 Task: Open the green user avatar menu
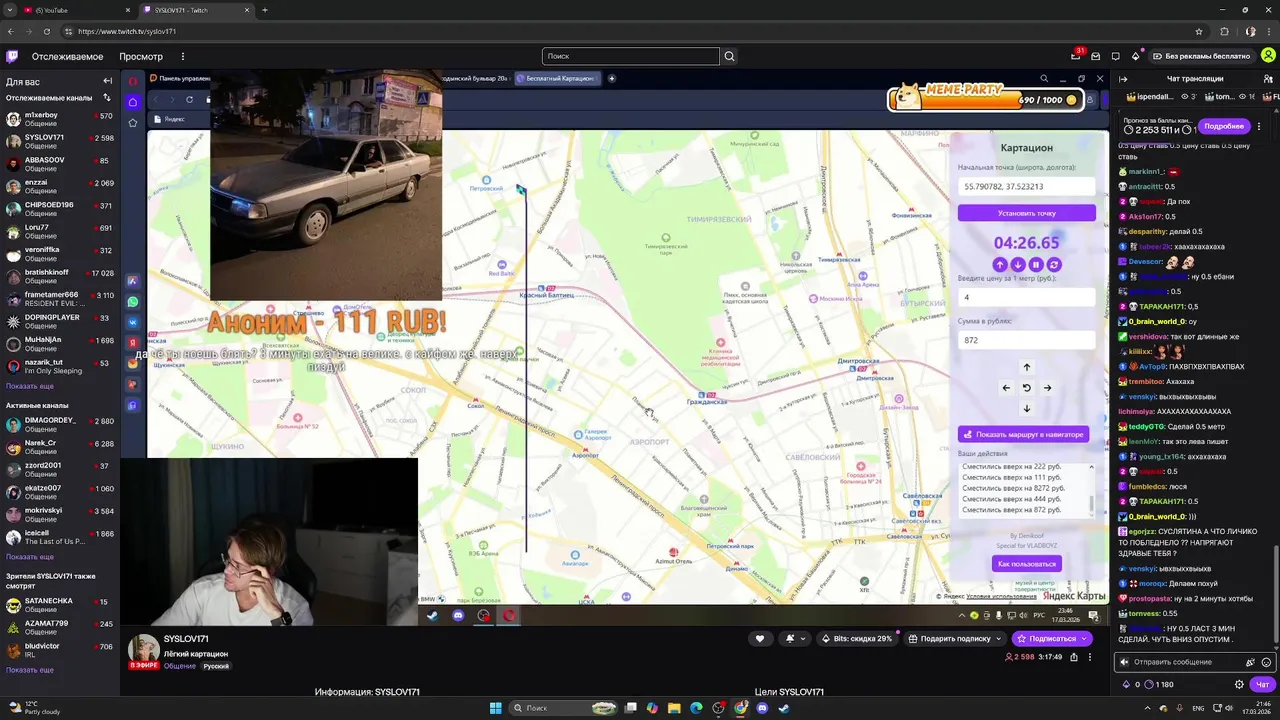[x=1268, y=56]
